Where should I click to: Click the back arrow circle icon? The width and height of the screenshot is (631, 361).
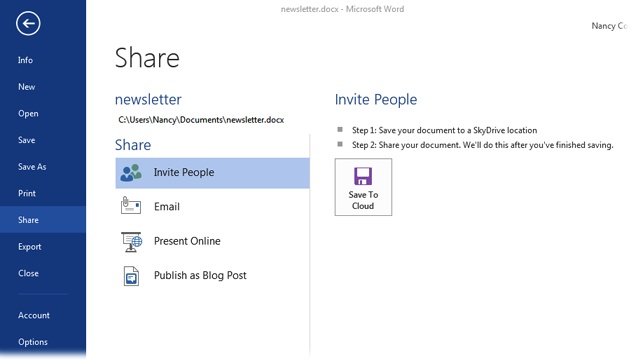tap(28, 24)
